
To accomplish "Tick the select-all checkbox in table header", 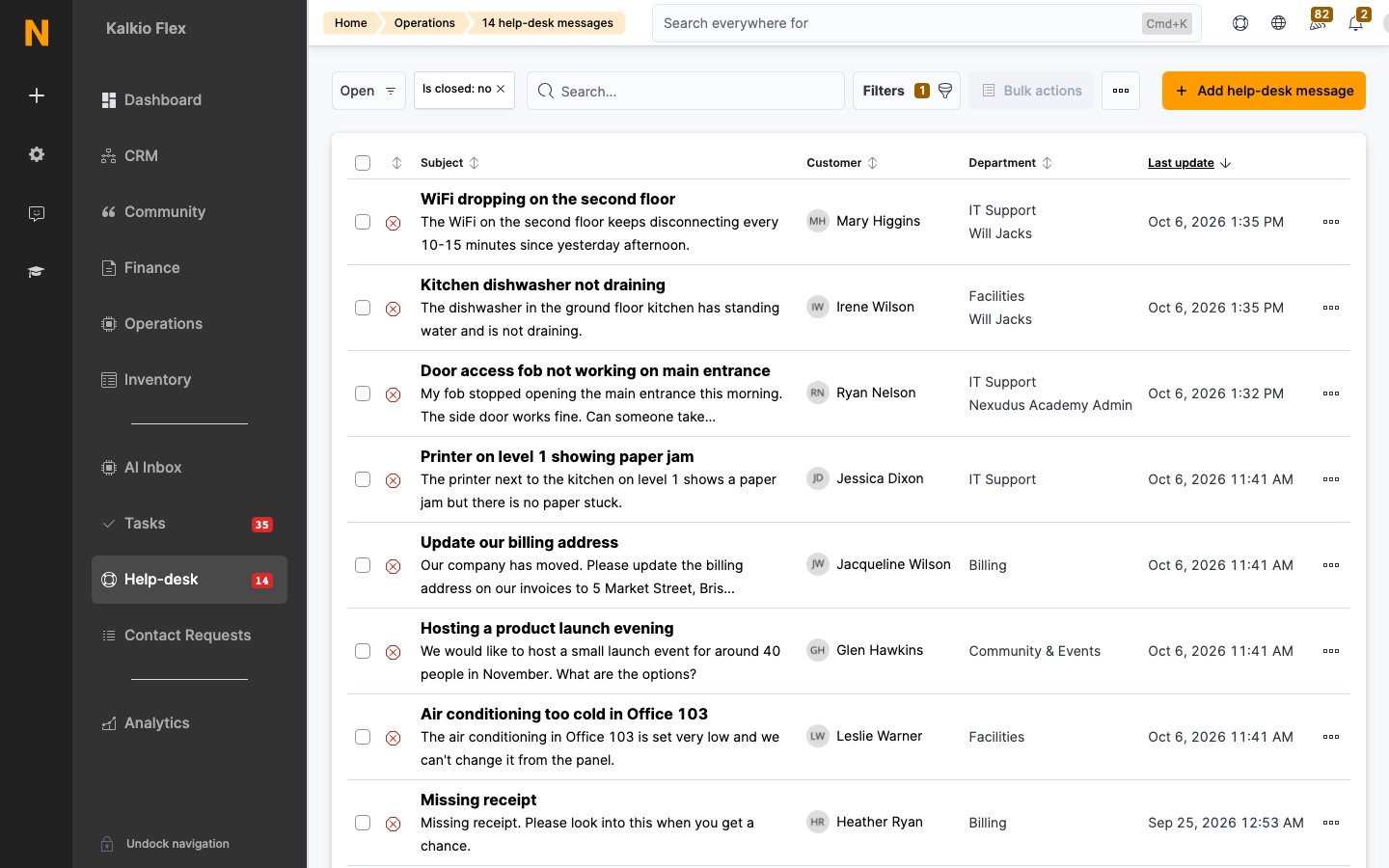I will click(x=363, y=163).
